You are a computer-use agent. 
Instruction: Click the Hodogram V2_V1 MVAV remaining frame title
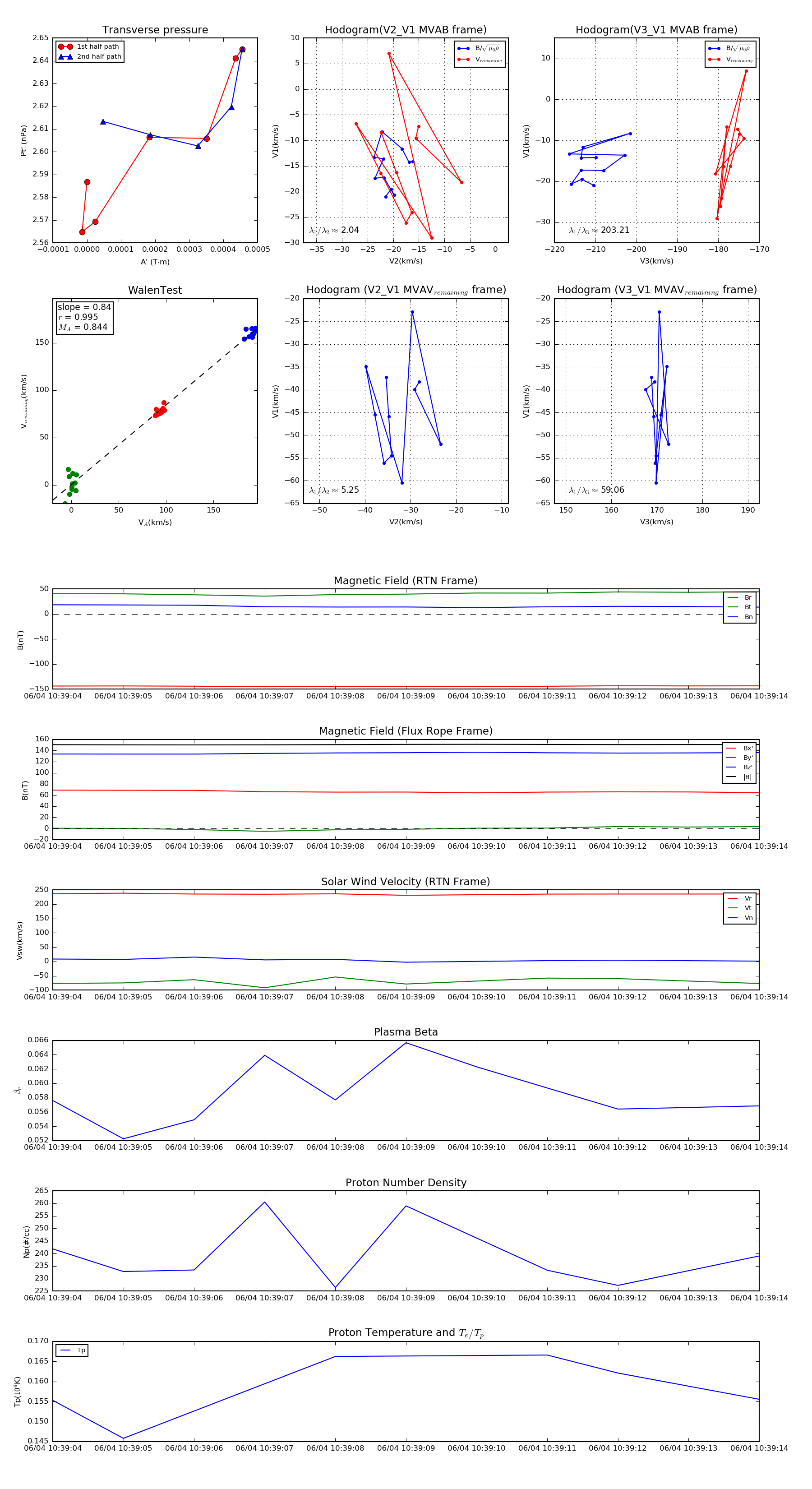pyautogui.click(x=406, y=290)
